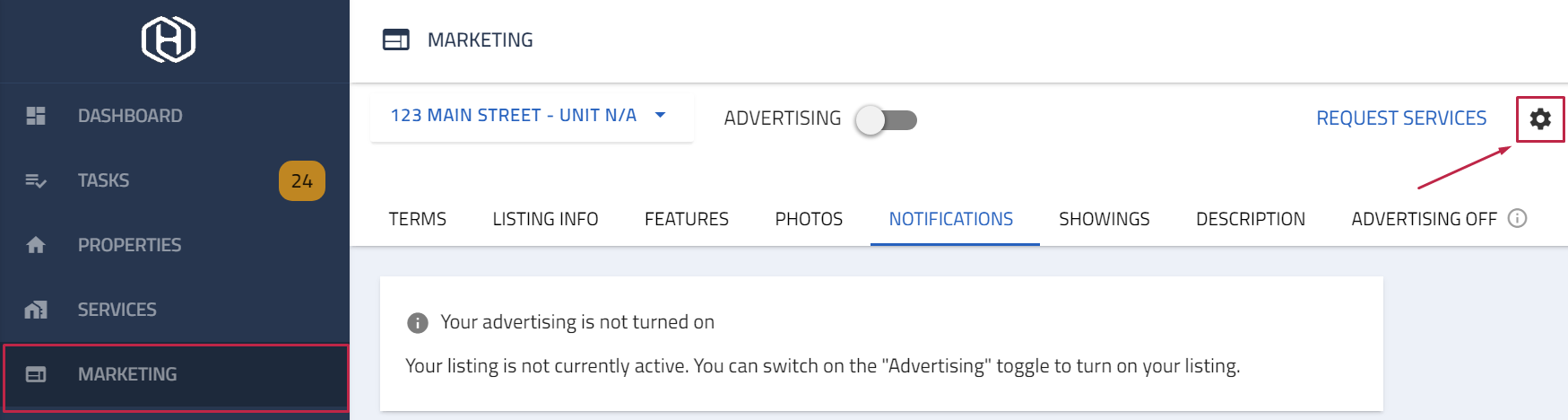Click the info icon in advertising notice
Image resolution: width=1568 pixels, height=420 pixels.
[418, 323]
